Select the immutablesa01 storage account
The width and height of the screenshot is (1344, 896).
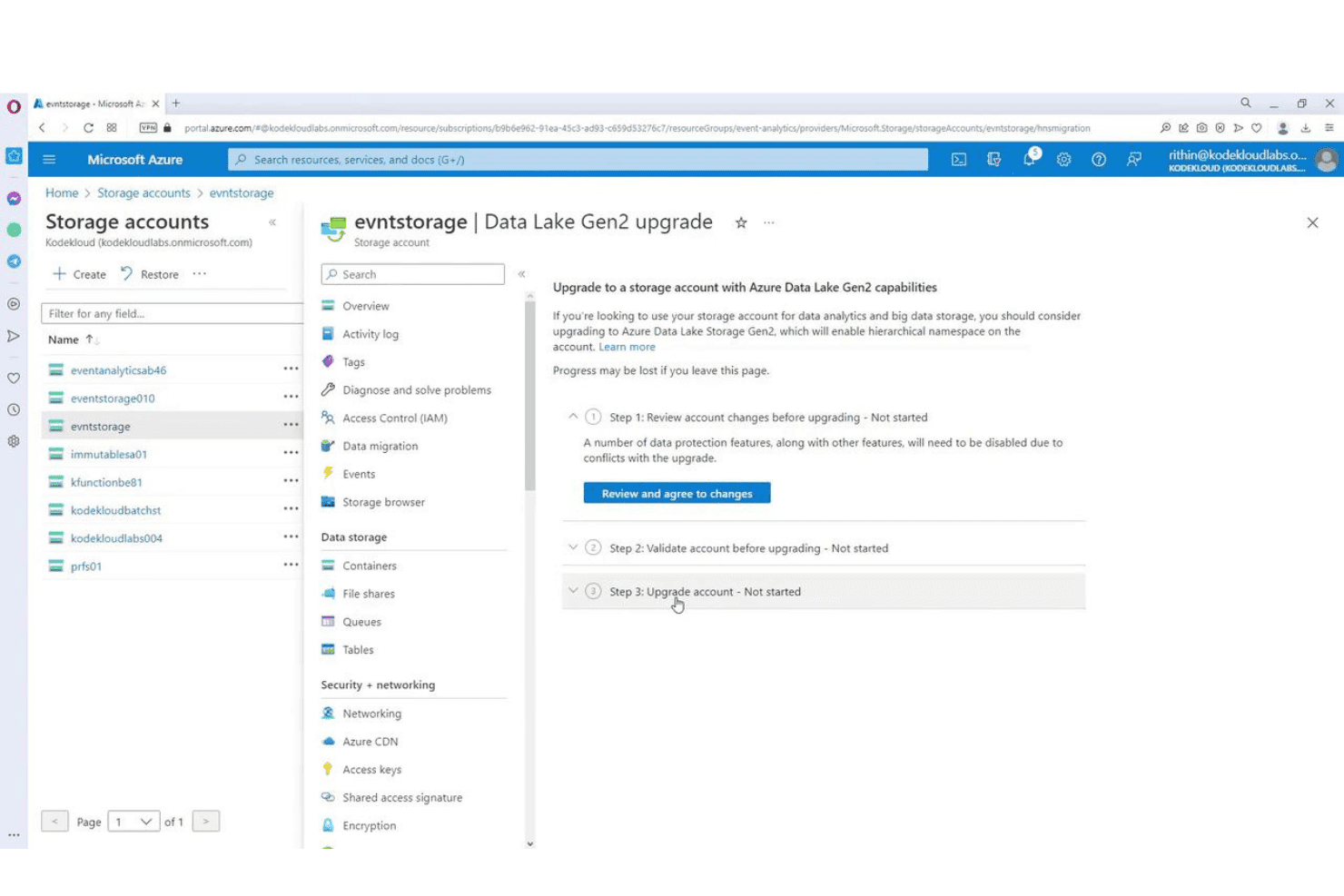point(109,454)
